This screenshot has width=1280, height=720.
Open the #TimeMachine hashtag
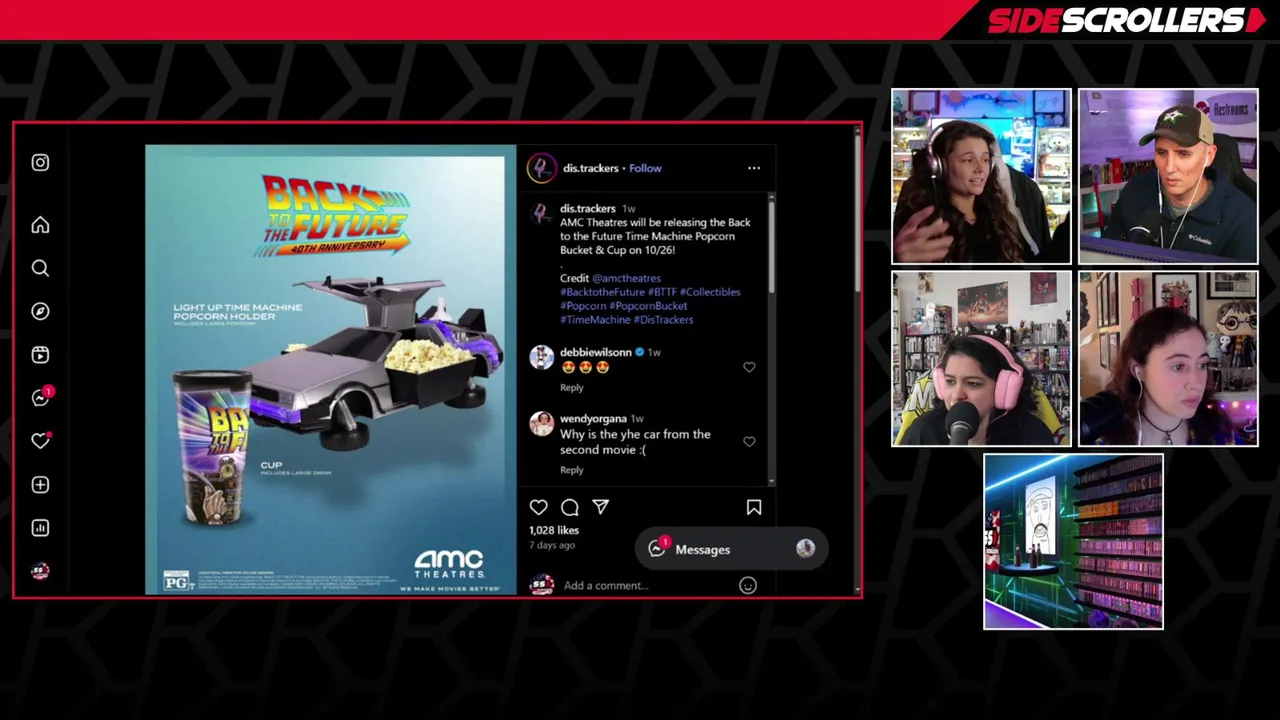click(x=595, y=320)
